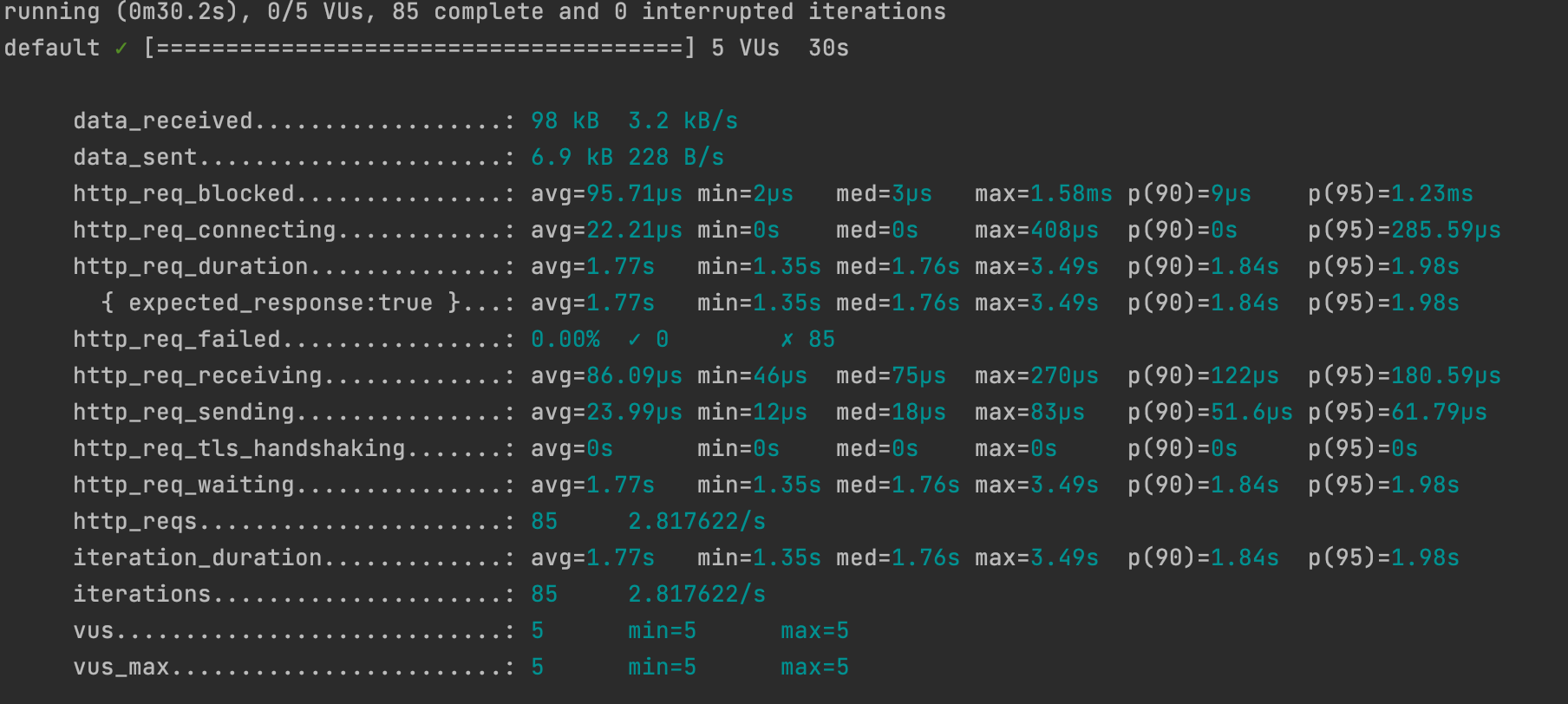Click the expected_response:true sub-metric line

(x=280, y=303)
